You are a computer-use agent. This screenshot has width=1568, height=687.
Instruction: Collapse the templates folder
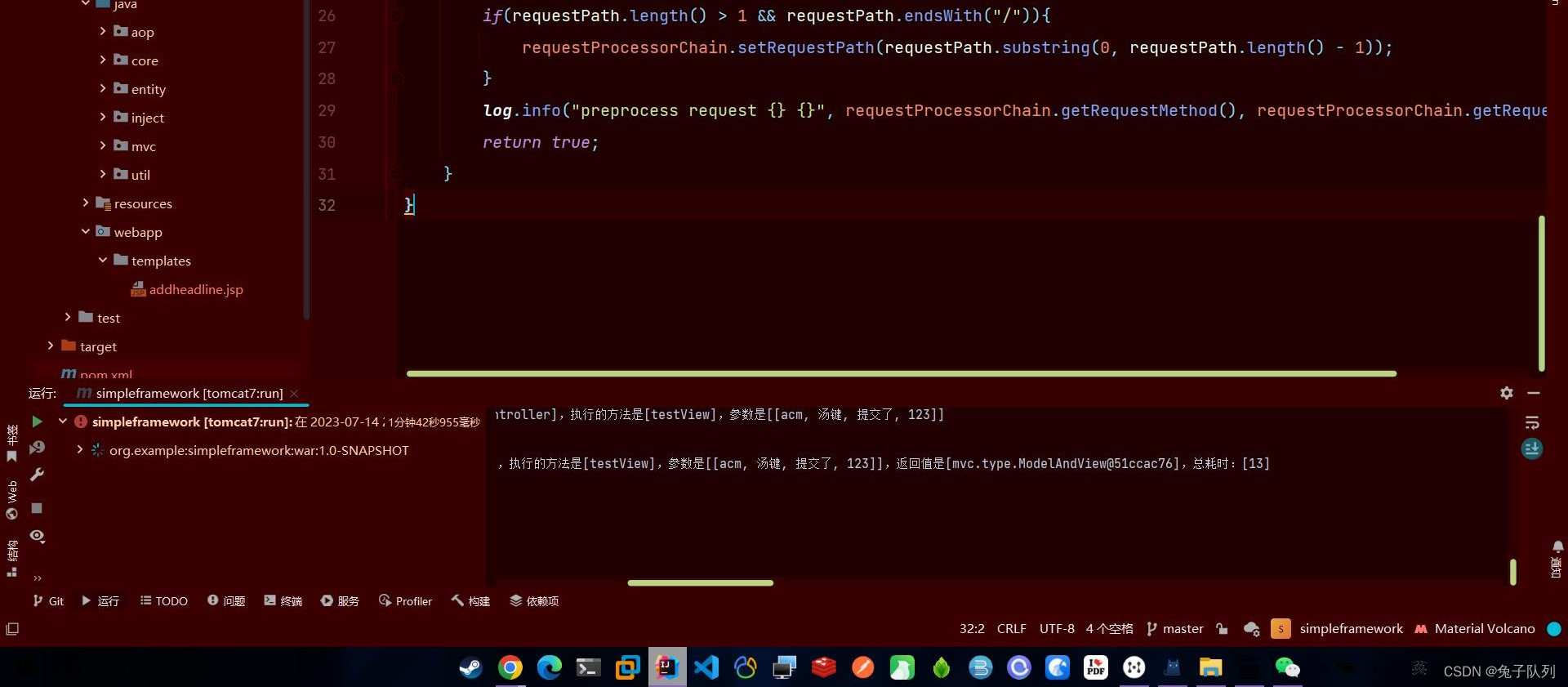tap(102, 260)
